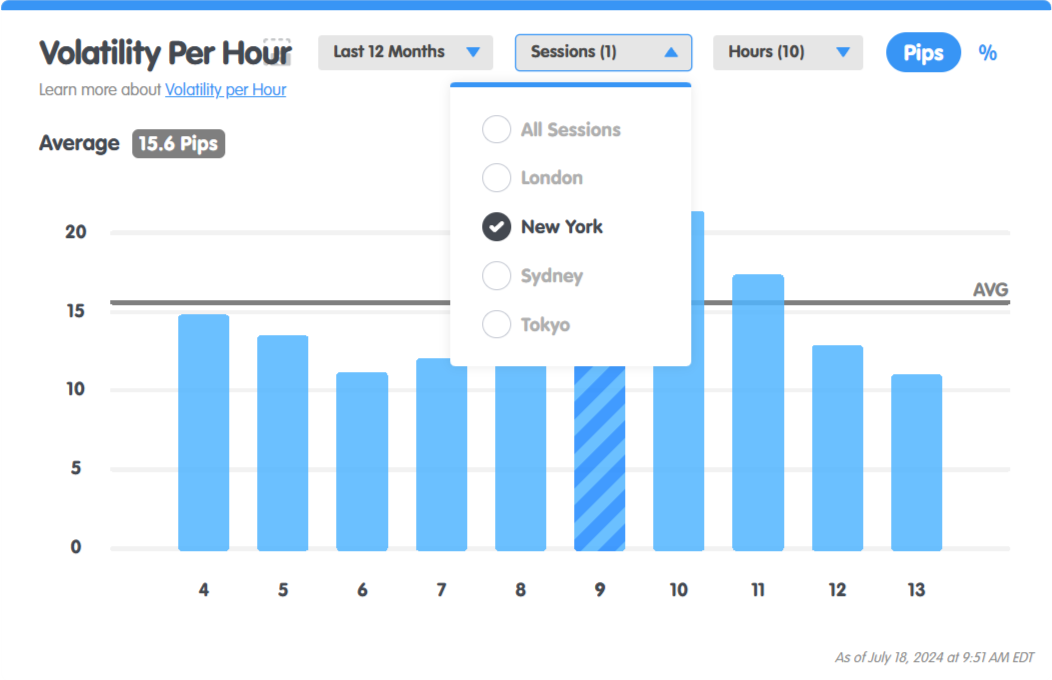The image size is (1052, 680).
Task: Click the x-axis label 8
Action: 521,589
